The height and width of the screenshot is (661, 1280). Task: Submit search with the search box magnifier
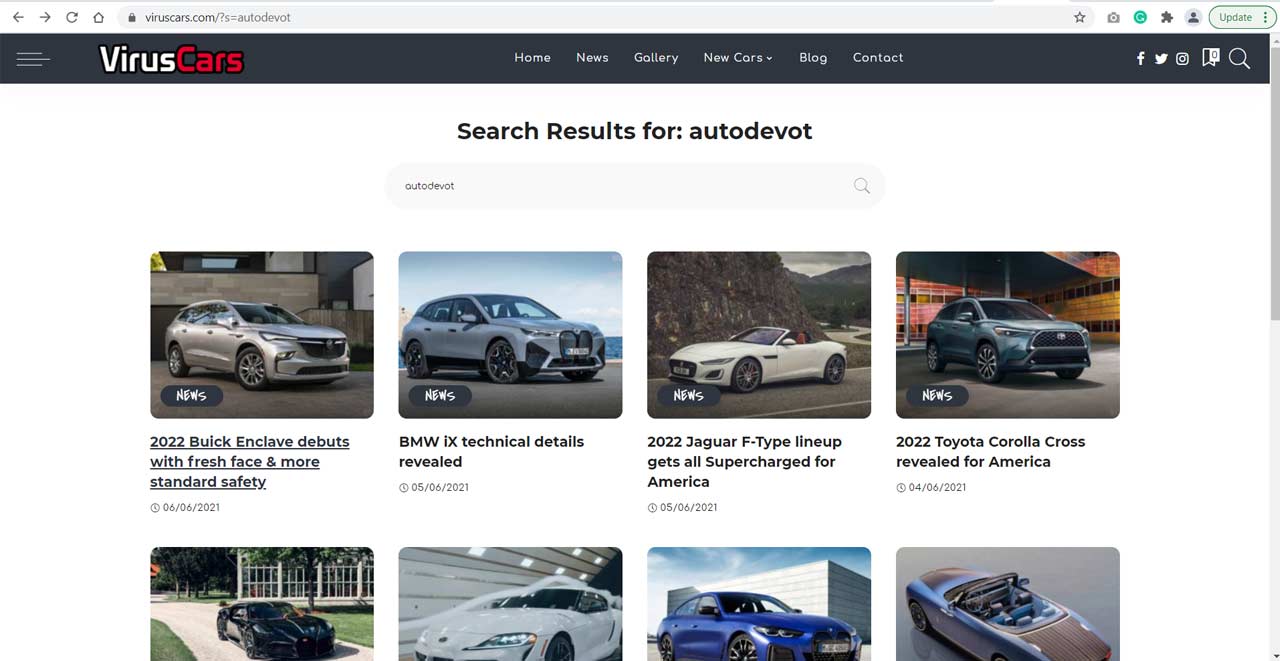[861, 186]
